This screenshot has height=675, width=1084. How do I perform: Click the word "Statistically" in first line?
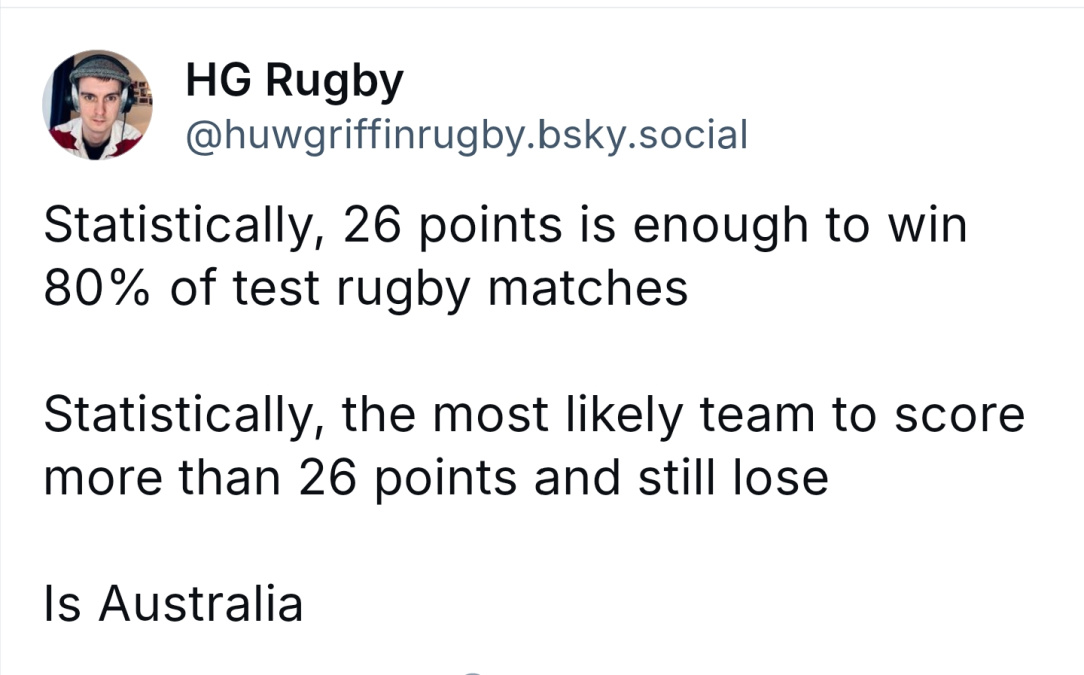pyautogui.click(x=180, y=227)
